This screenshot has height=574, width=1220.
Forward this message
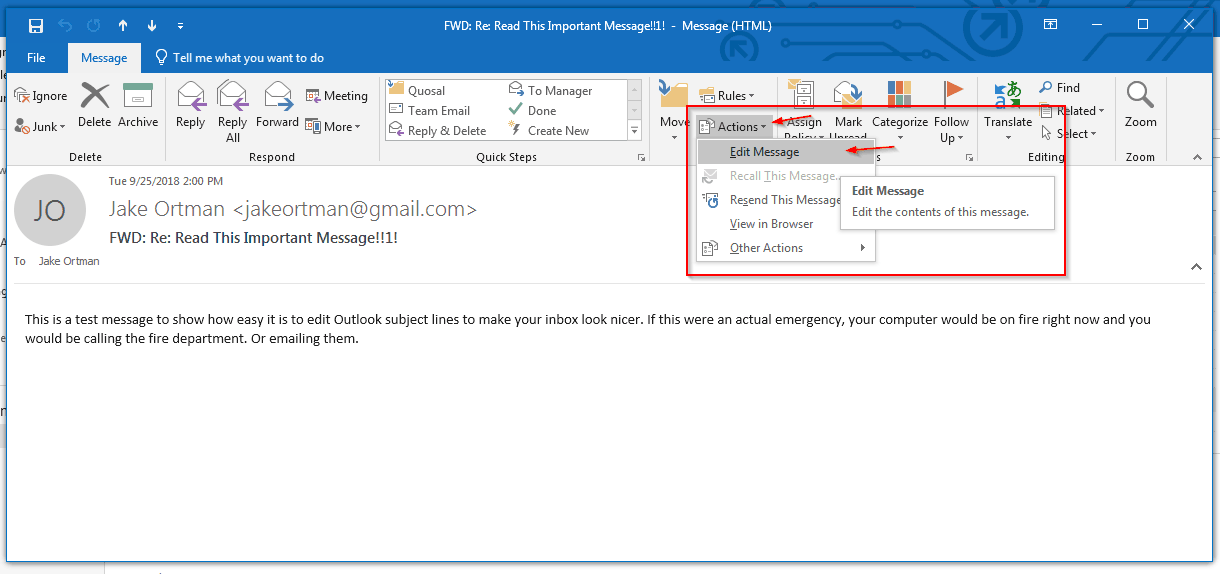click(x=277, y=106)
